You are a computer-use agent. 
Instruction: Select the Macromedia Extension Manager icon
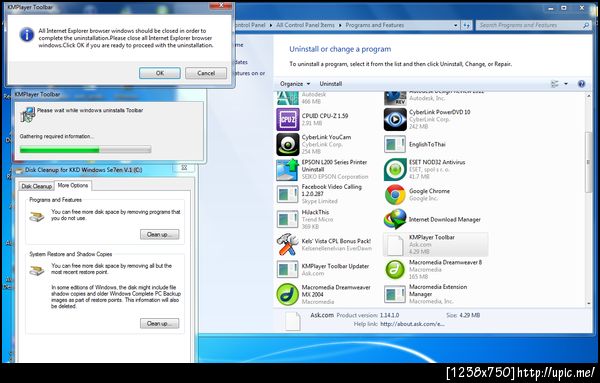point(395,295)
